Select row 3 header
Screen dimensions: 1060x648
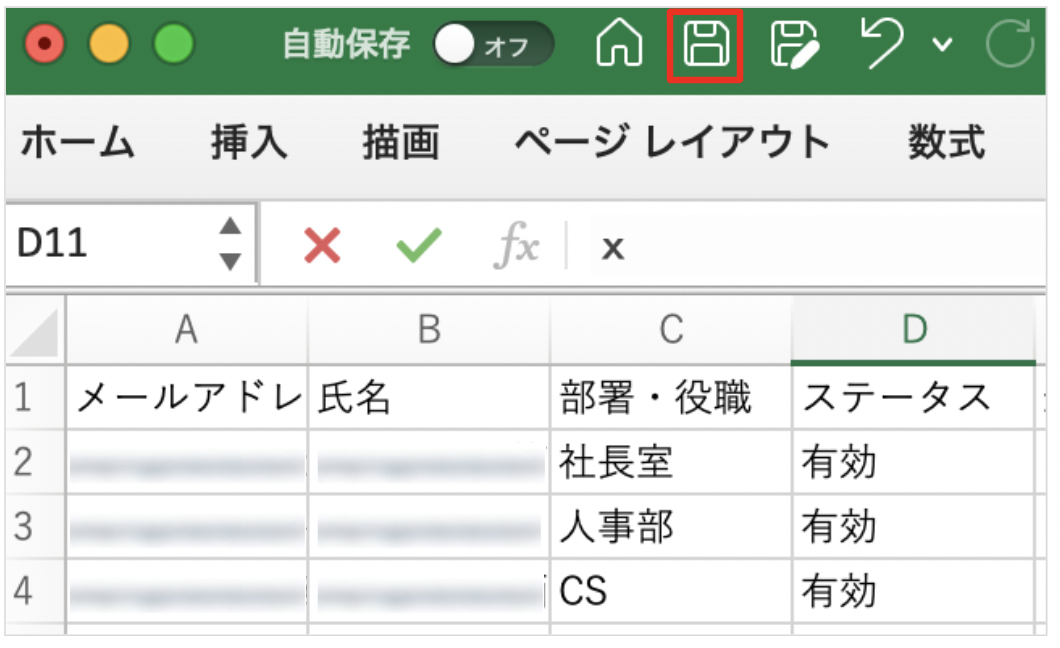click(x=35, y=526)
